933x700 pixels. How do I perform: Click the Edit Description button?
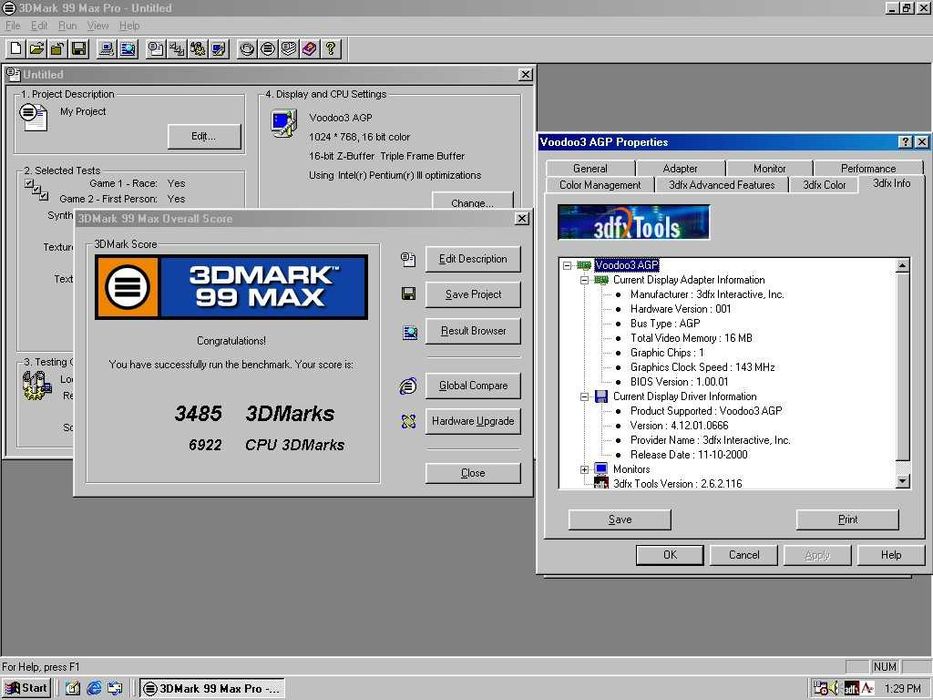(x=473, y=259)
